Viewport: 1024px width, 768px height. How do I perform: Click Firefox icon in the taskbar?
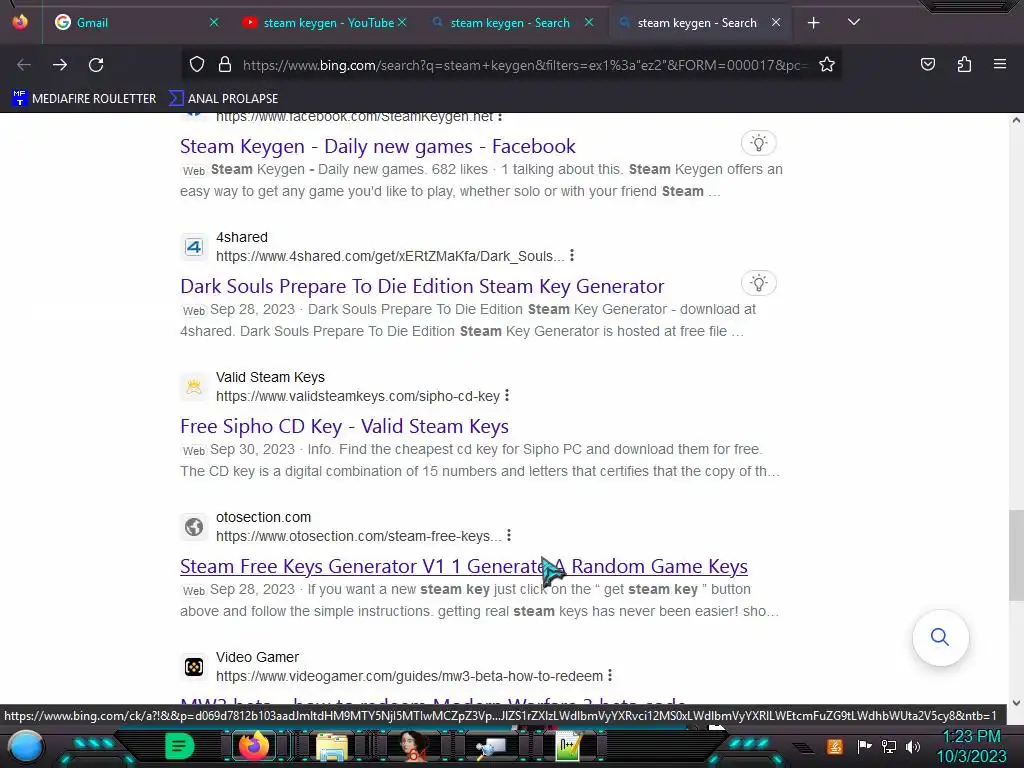[x=253, y=746]
